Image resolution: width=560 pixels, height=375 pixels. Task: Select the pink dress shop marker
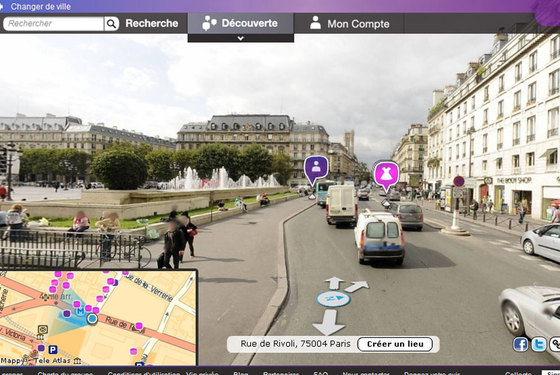[x=386, y=175]
